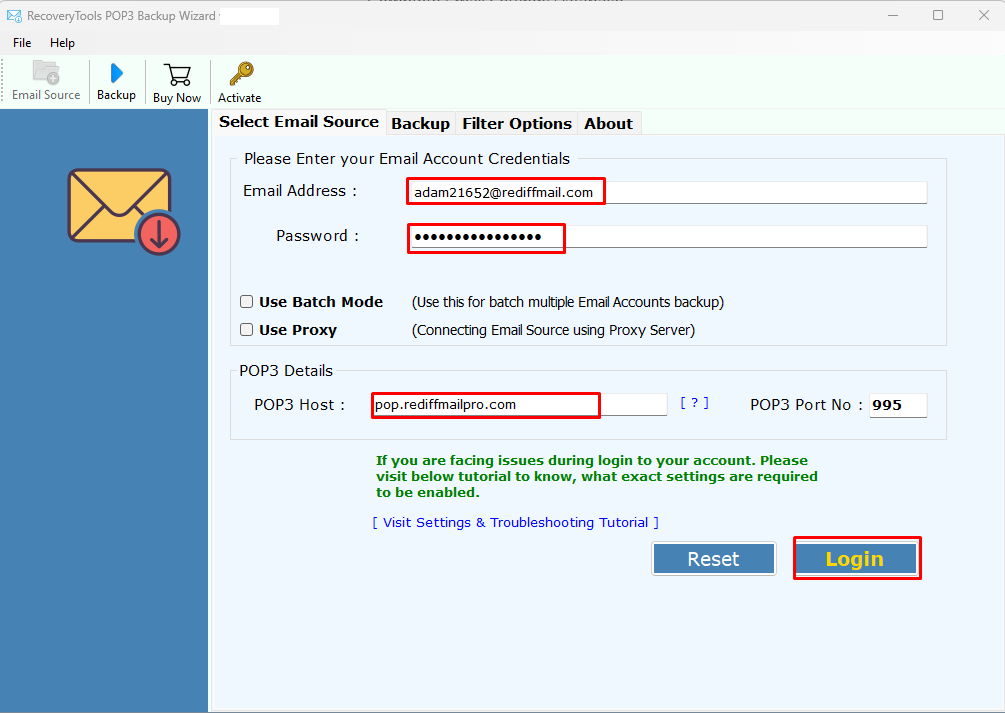The width and height of the screenshot is (1005, 713).
Task: Click the app icon in the title bar
Action: [14, 15]
